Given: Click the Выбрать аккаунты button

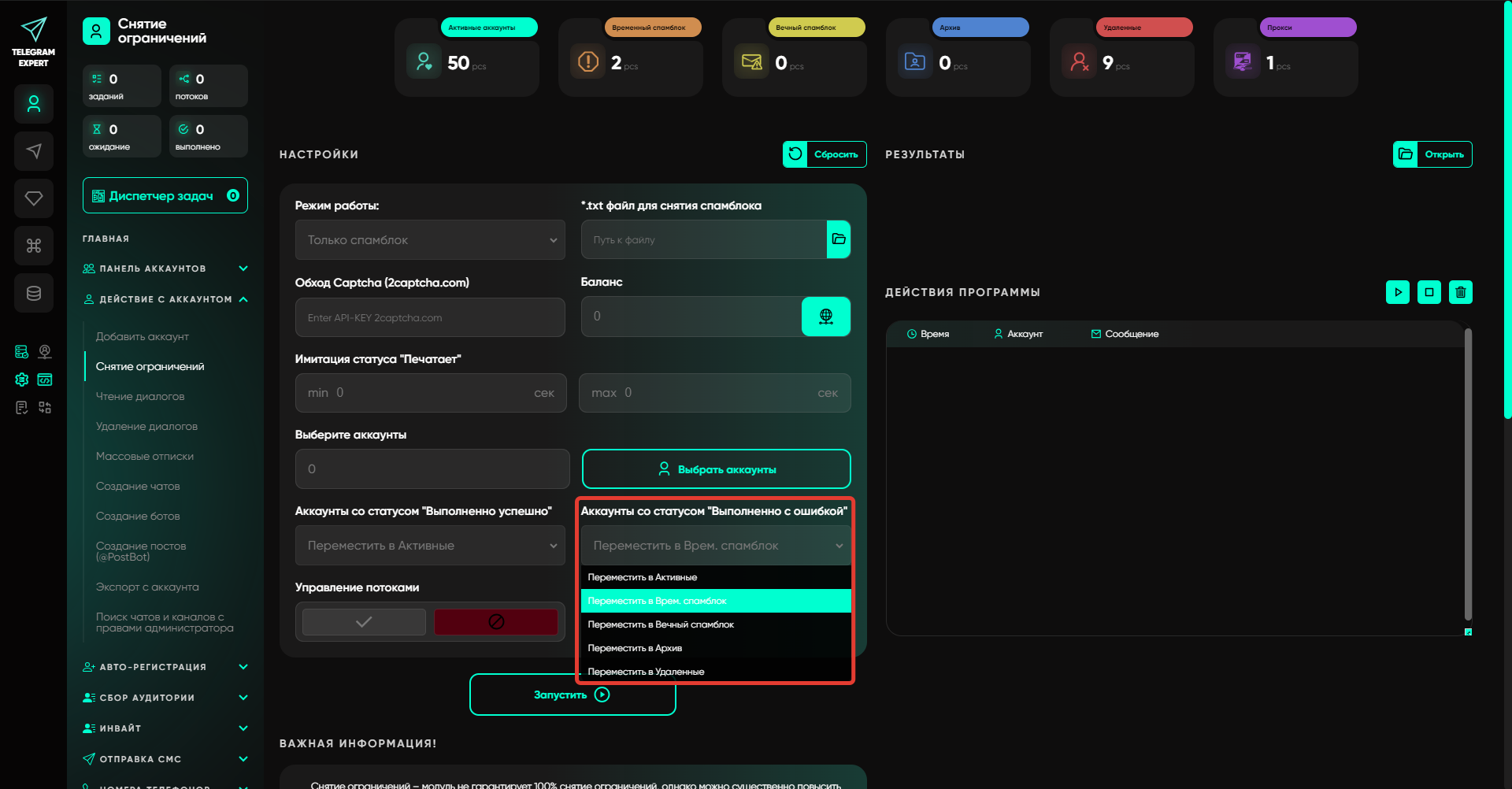Looking at the screenshot, I should pyautogui.click(x=717, y=469).
